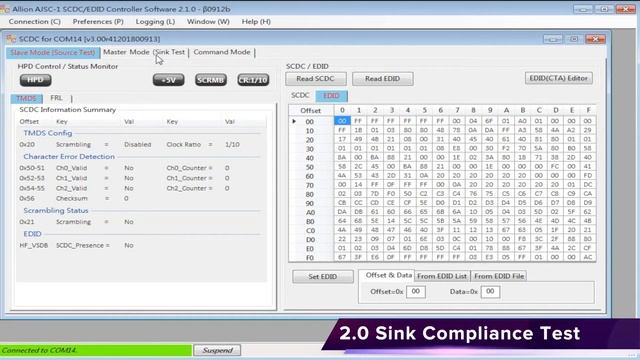Select the Offset & Data tab
Viewport: 640px width, 360px height.
387,276
